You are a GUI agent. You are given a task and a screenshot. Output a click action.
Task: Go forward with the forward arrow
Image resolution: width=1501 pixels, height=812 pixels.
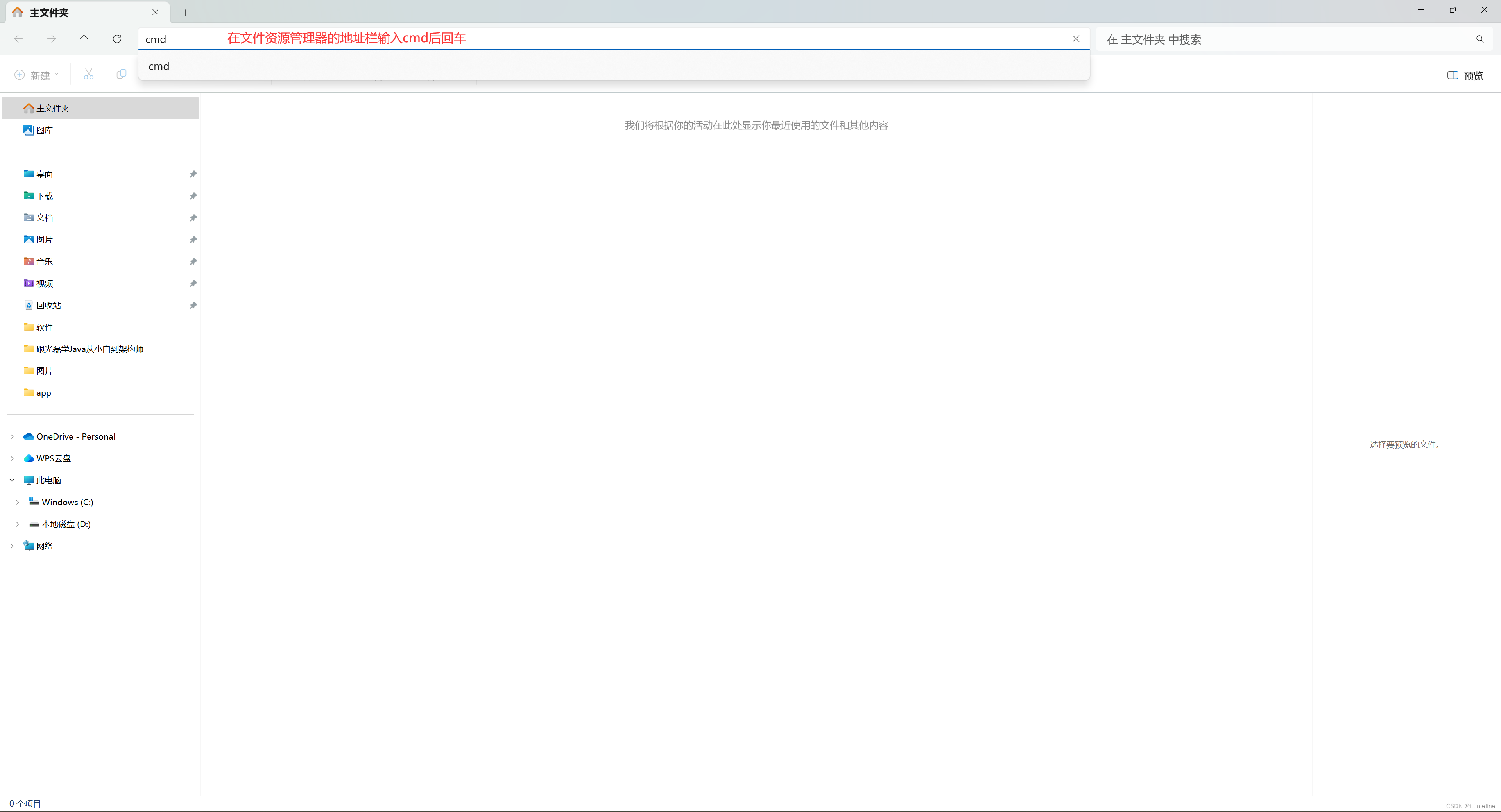[x=51, y=39]
